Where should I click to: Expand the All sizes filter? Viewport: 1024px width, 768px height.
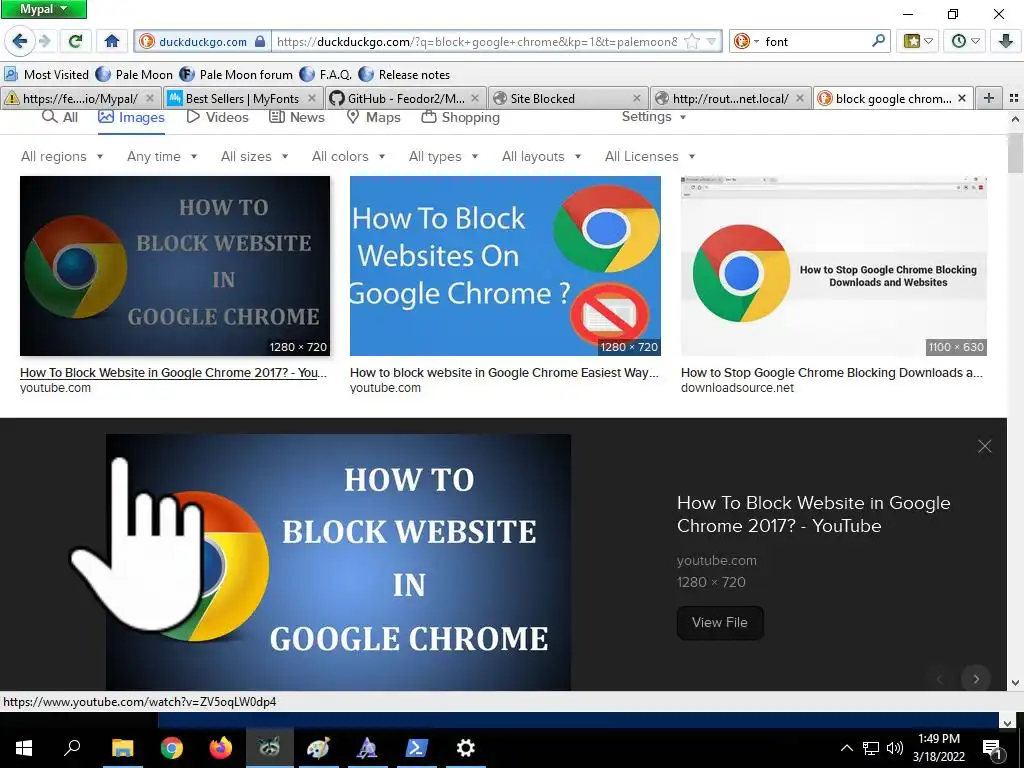pyautogui.click(x=255, y=157)
